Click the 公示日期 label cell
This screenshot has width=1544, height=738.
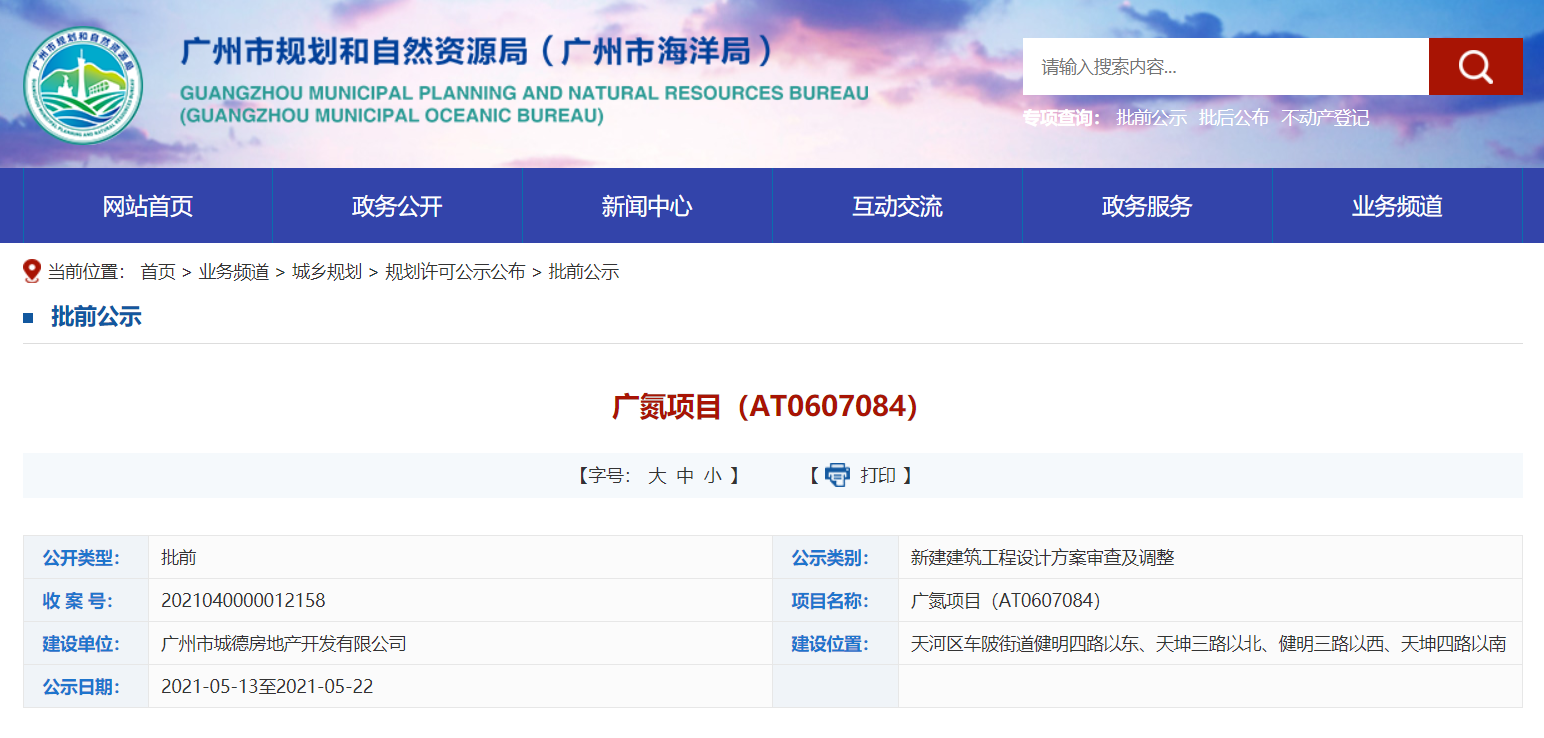86,687
